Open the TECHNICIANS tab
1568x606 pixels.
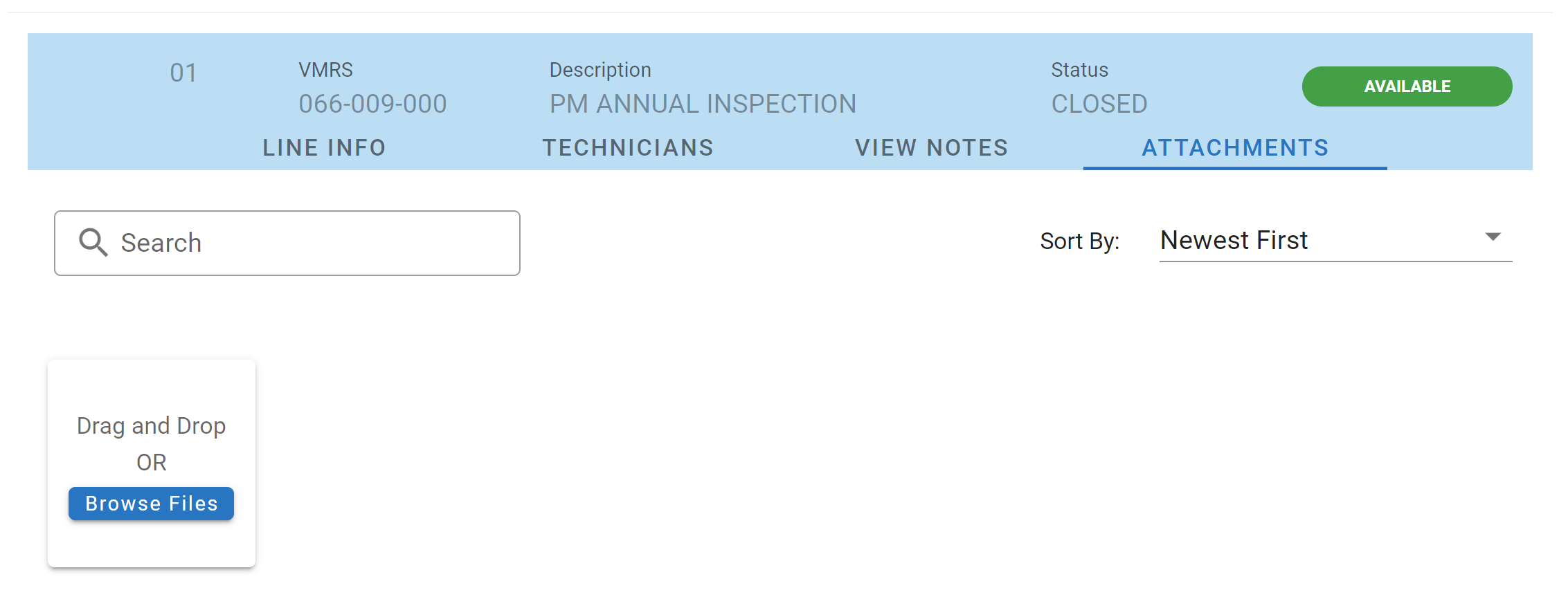coord(628,147)
